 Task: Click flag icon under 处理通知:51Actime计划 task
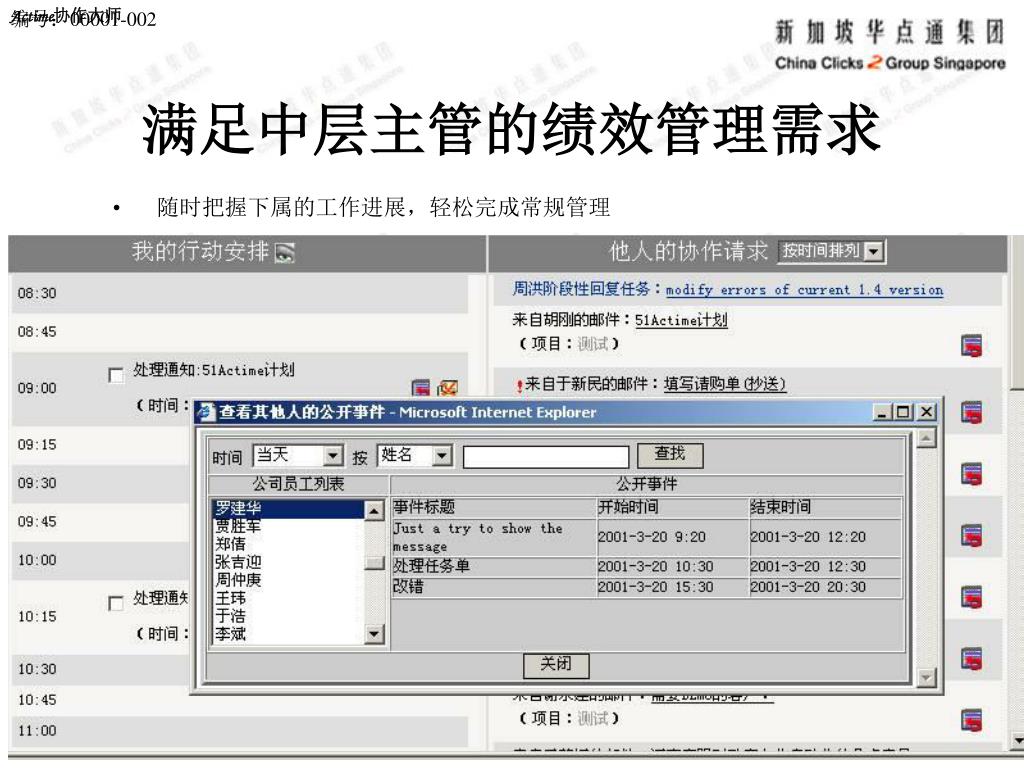(x=421, y=388)
